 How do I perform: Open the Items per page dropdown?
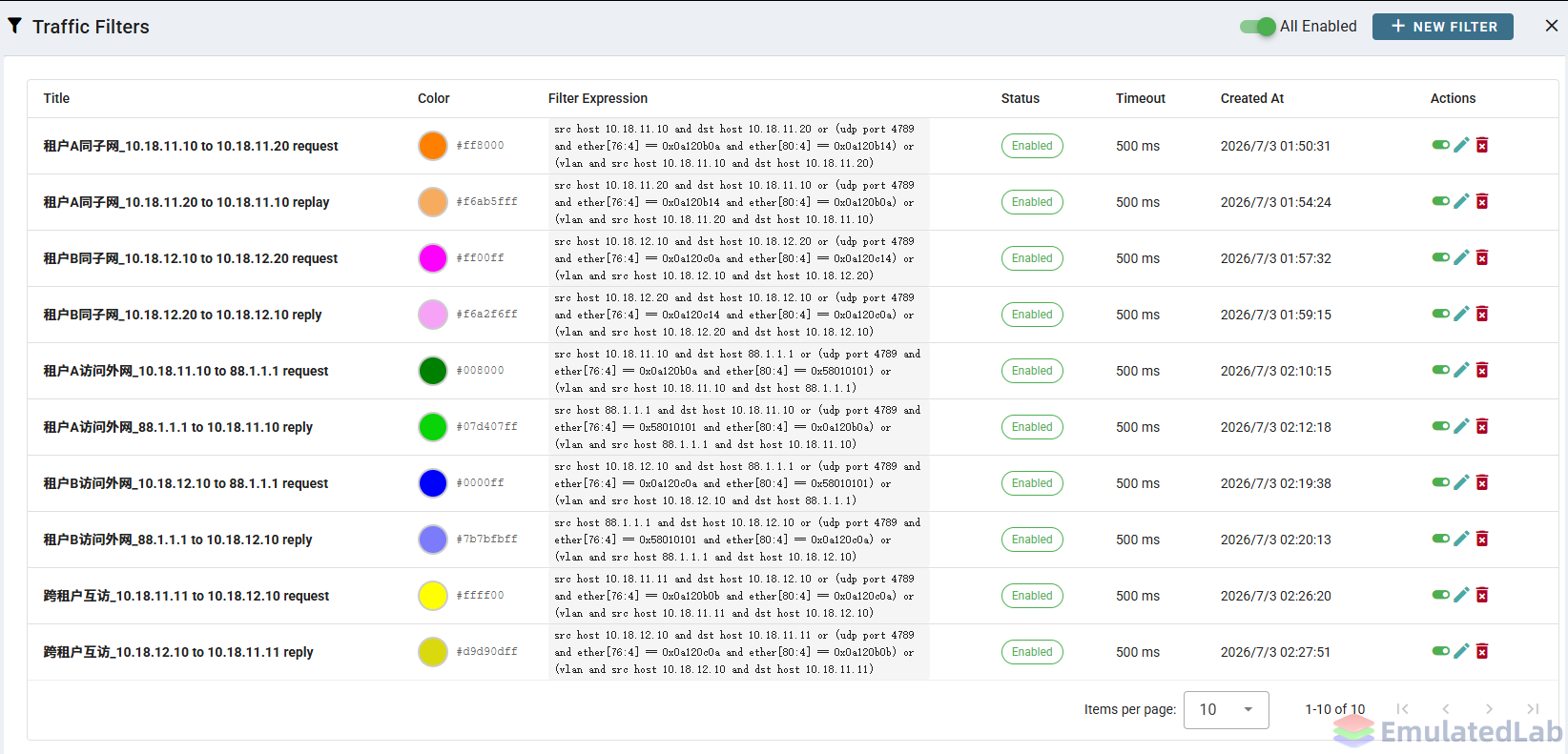(x=1226, y=709)
